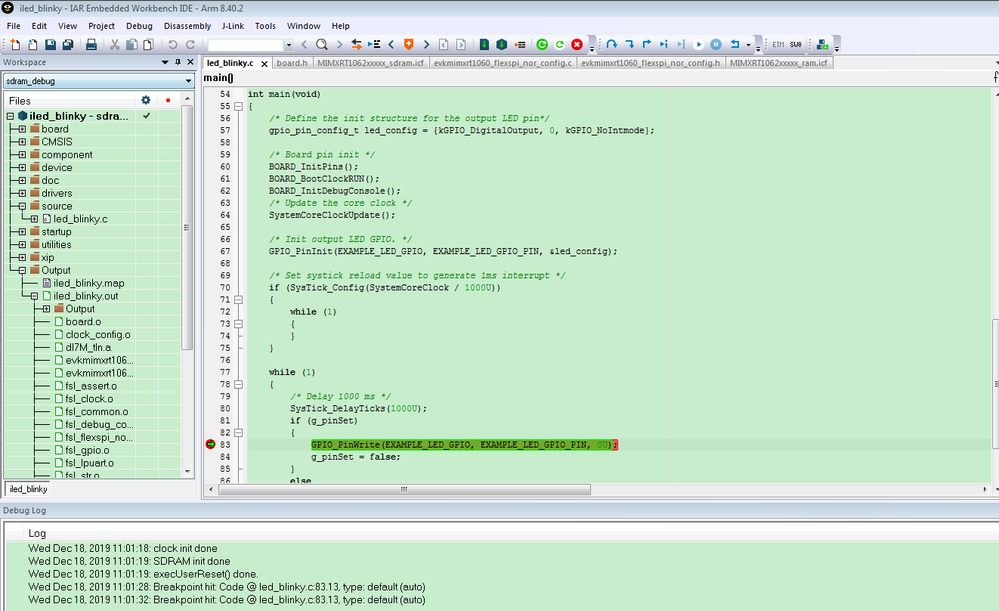
Task: Click the Toggle Breakpoint toolbar icon
Action: 520,45
